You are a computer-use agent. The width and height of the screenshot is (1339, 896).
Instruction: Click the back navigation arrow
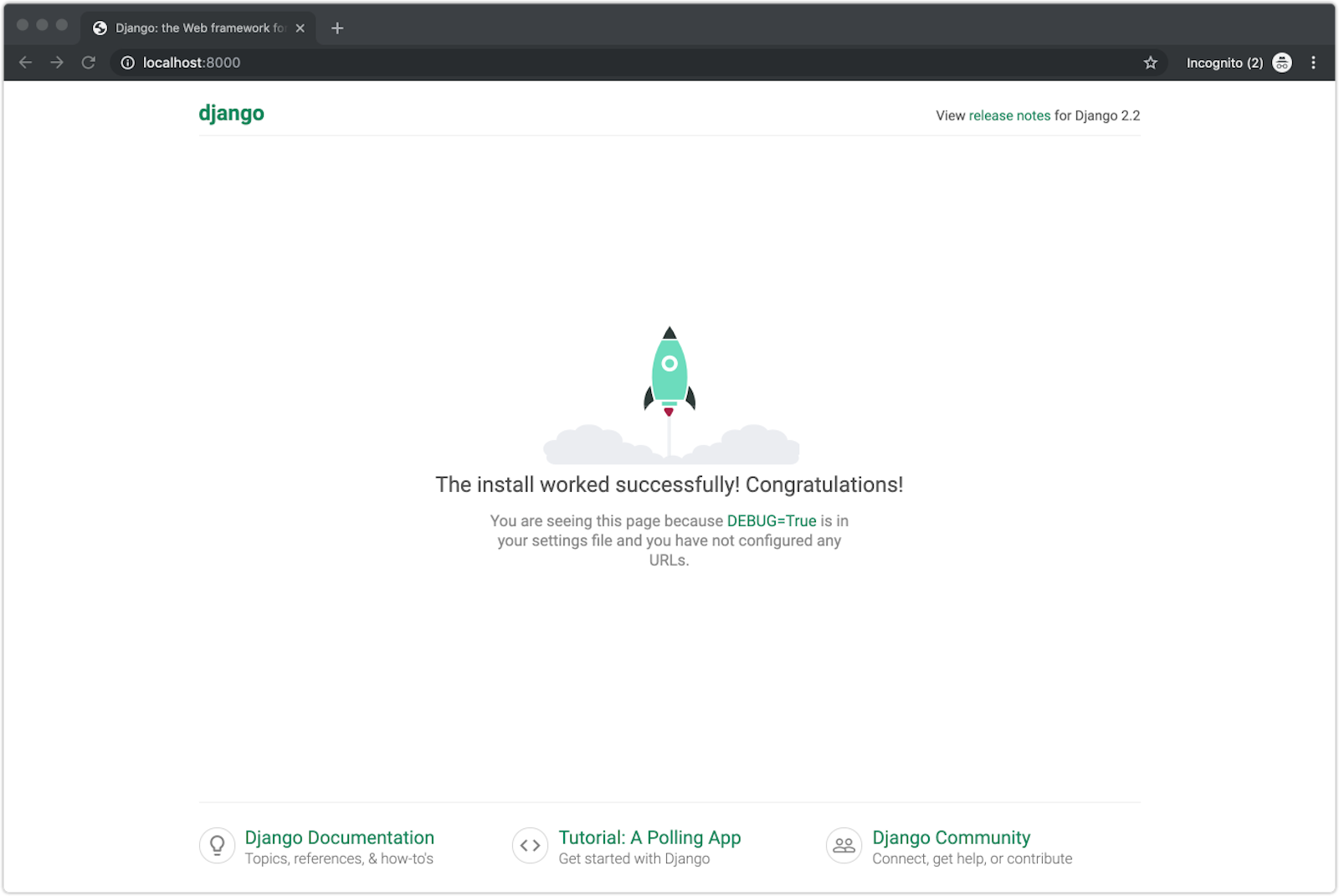pos(25,62)
